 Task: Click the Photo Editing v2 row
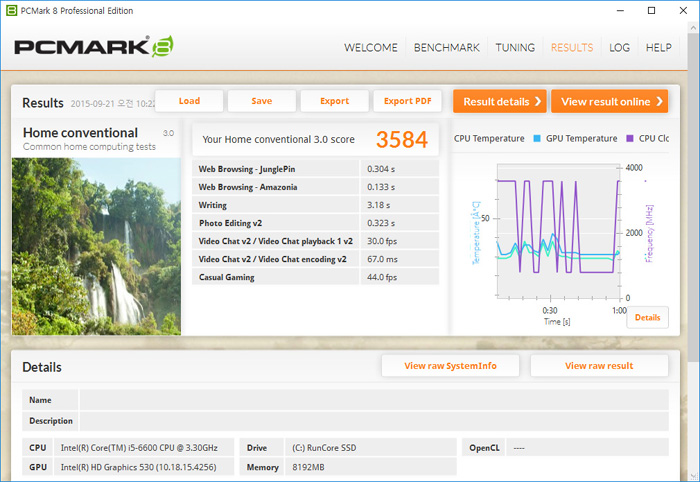tap(316, 223)
